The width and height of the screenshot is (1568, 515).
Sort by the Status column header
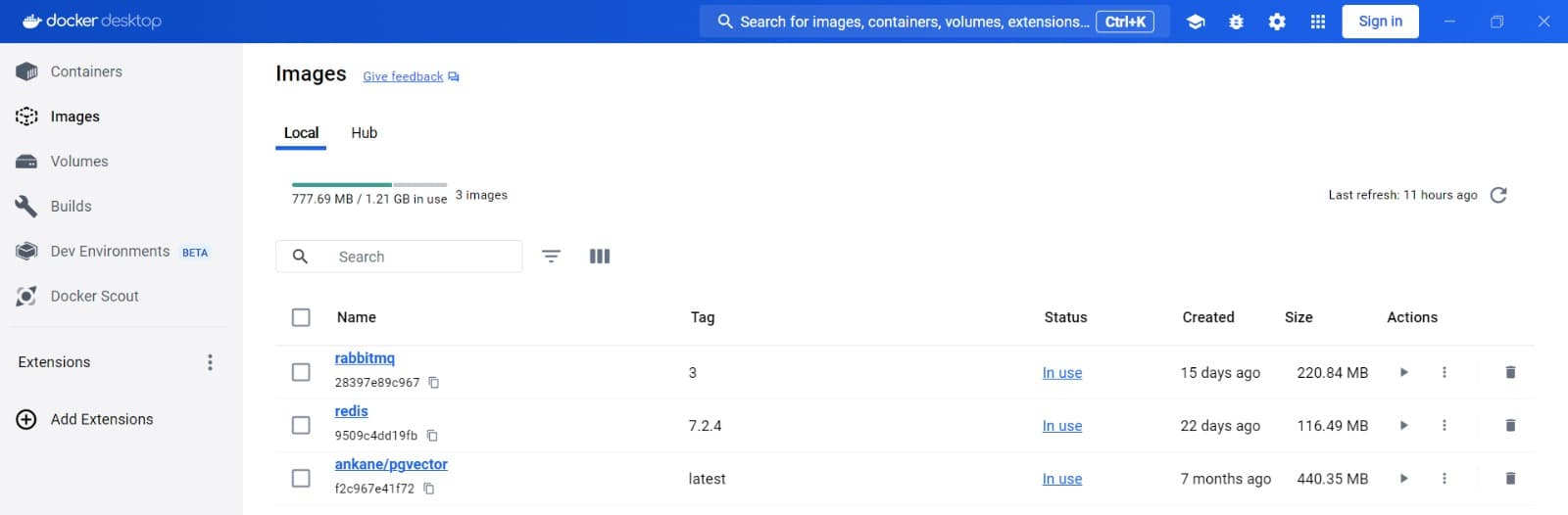tap(1066, 317)
